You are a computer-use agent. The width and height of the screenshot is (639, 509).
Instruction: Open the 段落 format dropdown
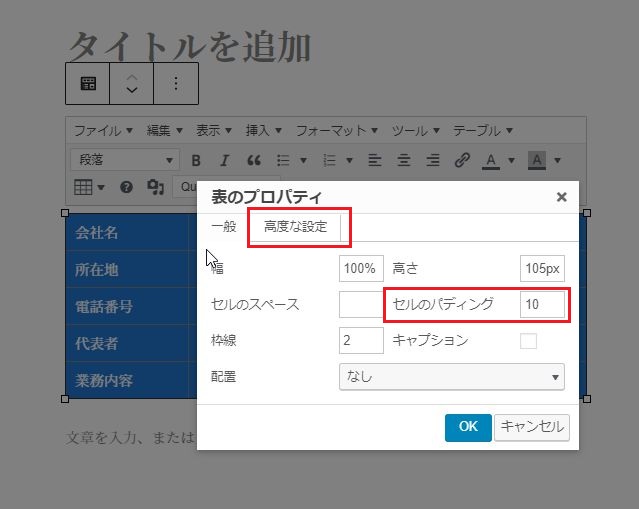125,160
